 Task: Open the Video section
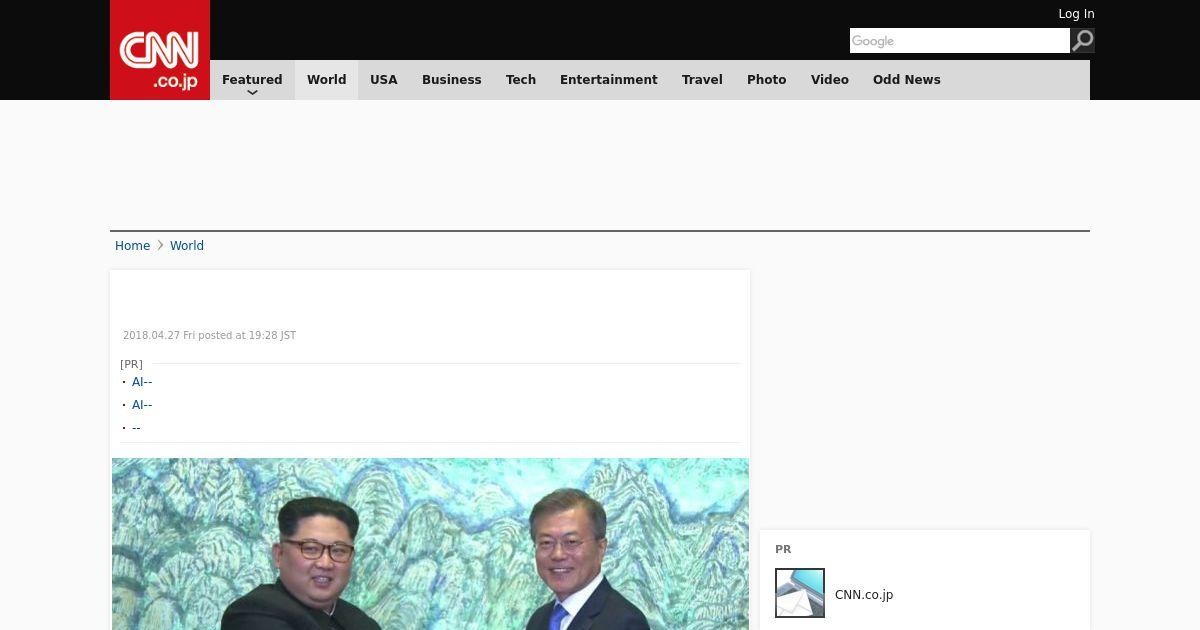click(x=830, y=80)
